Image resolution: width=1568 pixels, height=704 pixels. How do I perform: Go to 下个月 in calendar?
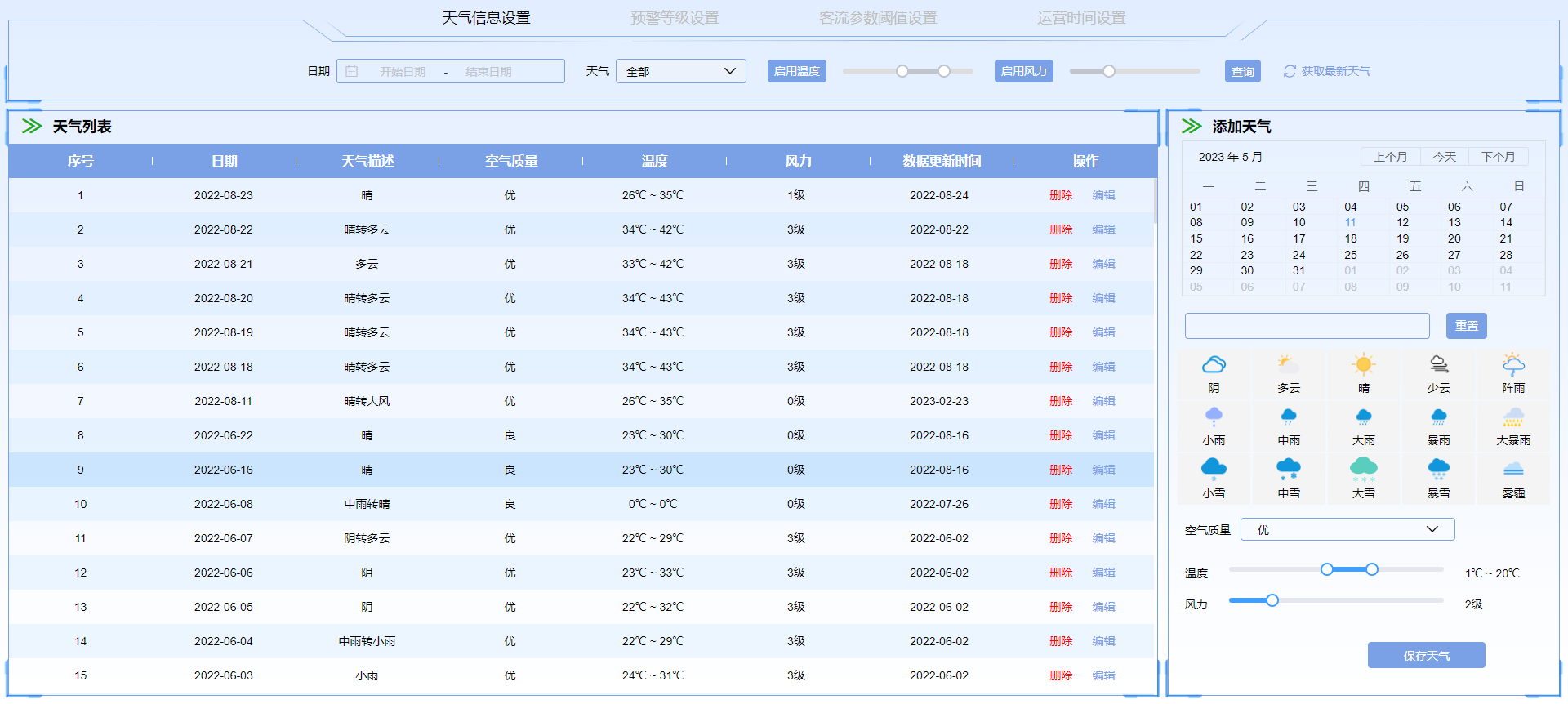coord(1498,157)
